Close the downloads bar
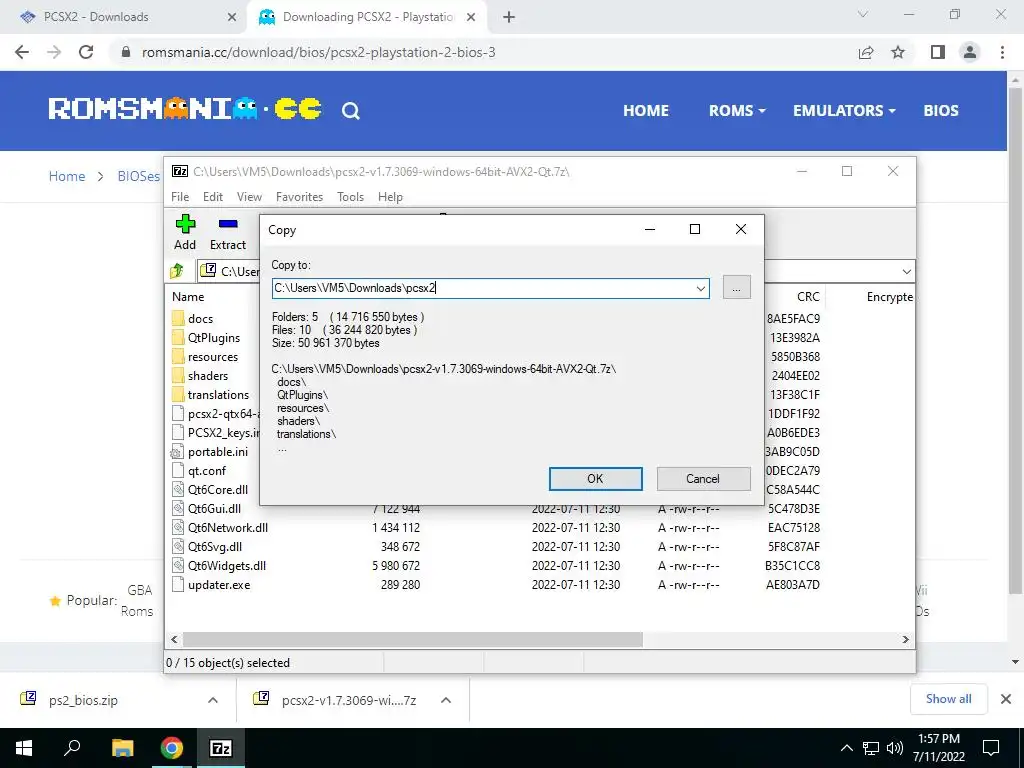Screen dimensions: 1024x768 pyautogui.click(x=1006, y=699)
